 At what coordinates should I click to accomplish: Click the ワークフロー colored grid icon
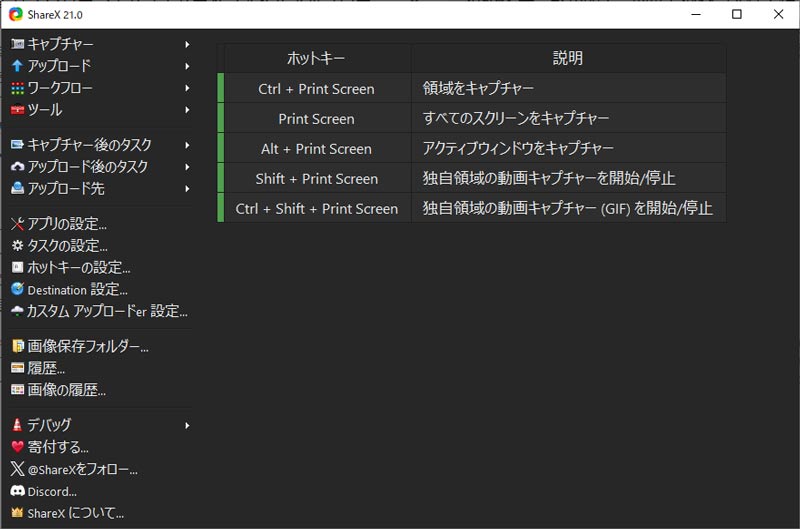17,88
